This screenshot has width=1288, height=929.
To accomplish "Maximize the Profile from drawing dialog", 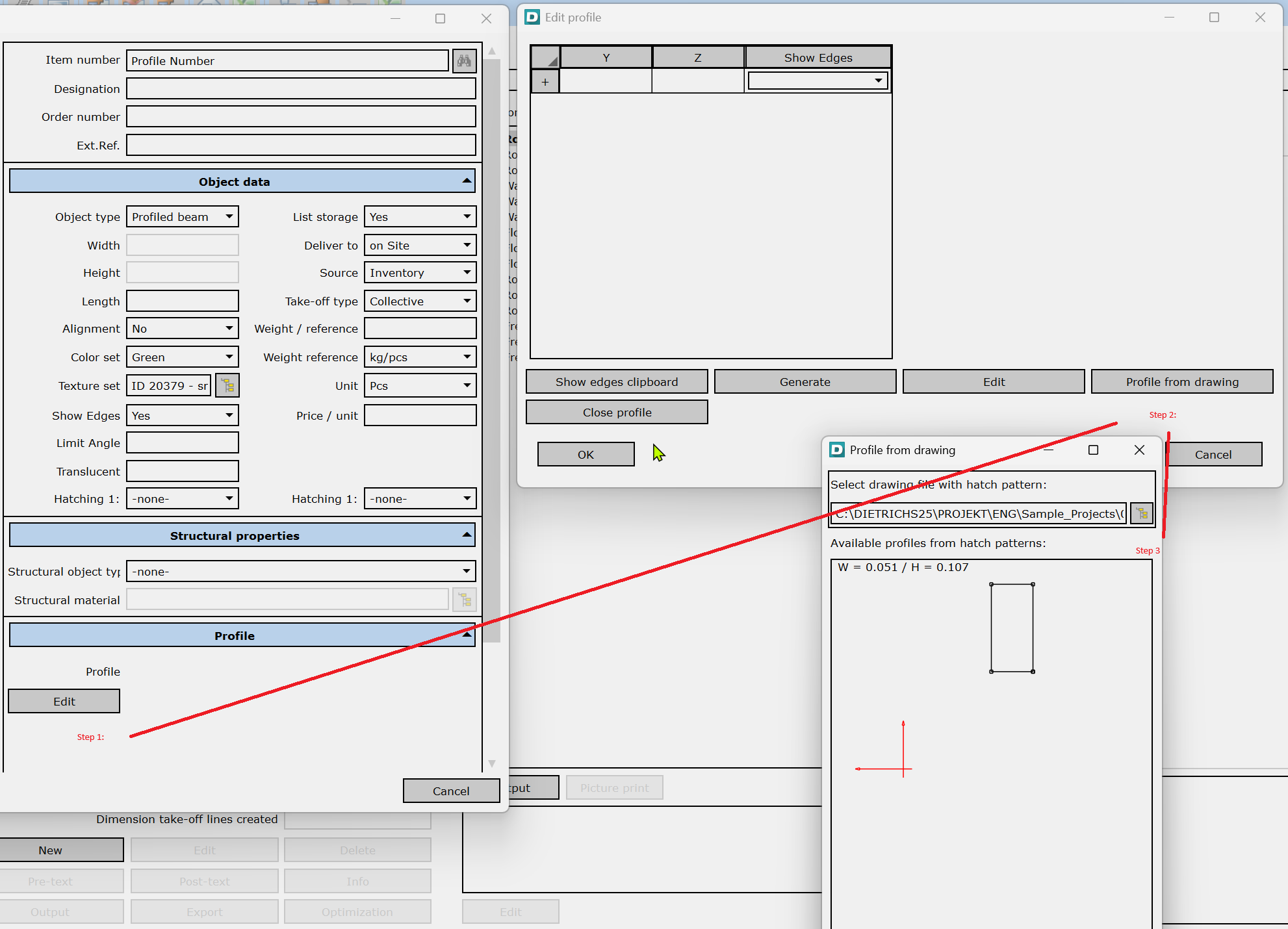I will (1093, 450).
